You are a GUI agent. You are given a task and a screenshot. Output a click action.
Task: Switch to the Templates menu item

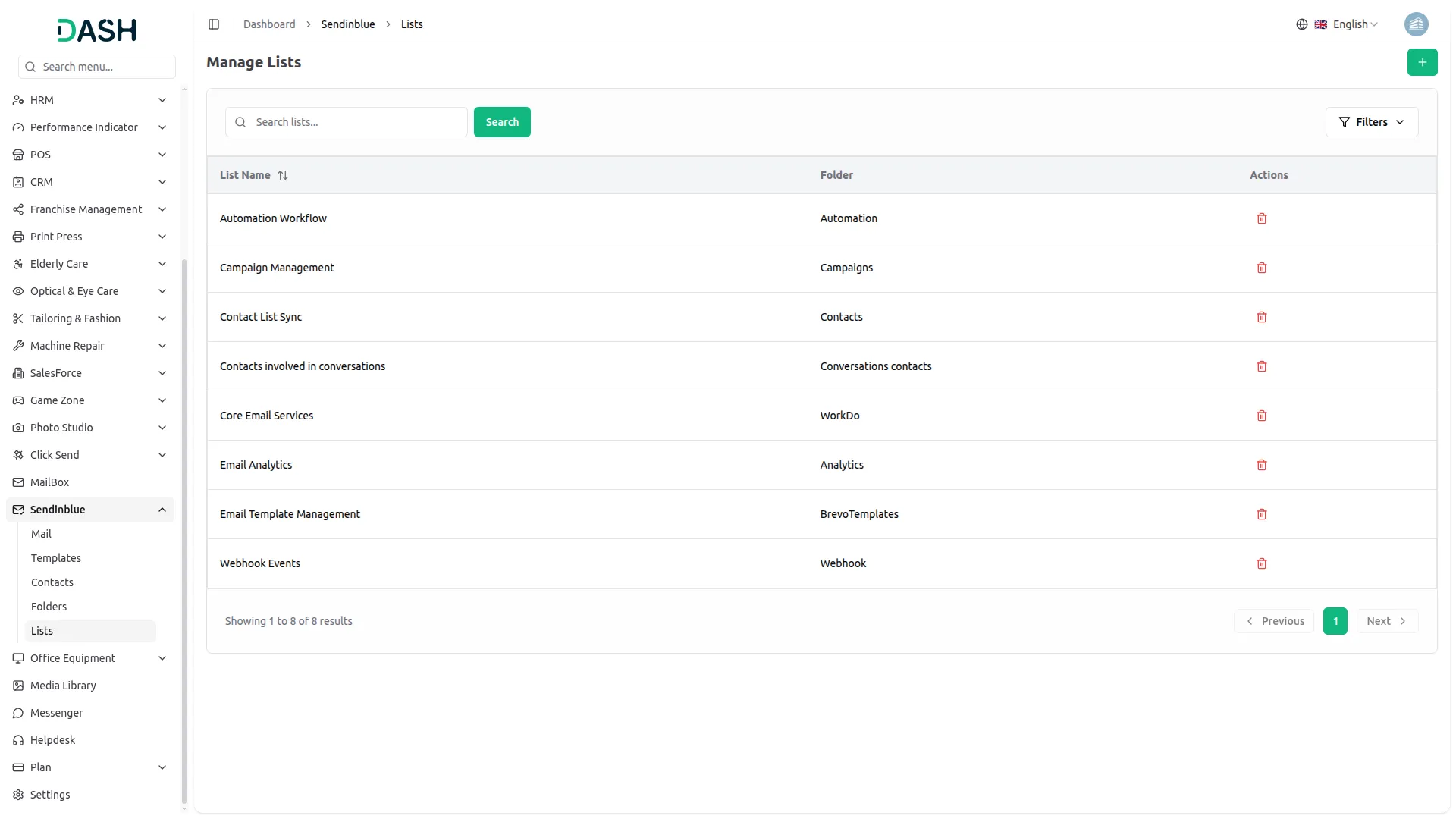(x=55, y=557)
